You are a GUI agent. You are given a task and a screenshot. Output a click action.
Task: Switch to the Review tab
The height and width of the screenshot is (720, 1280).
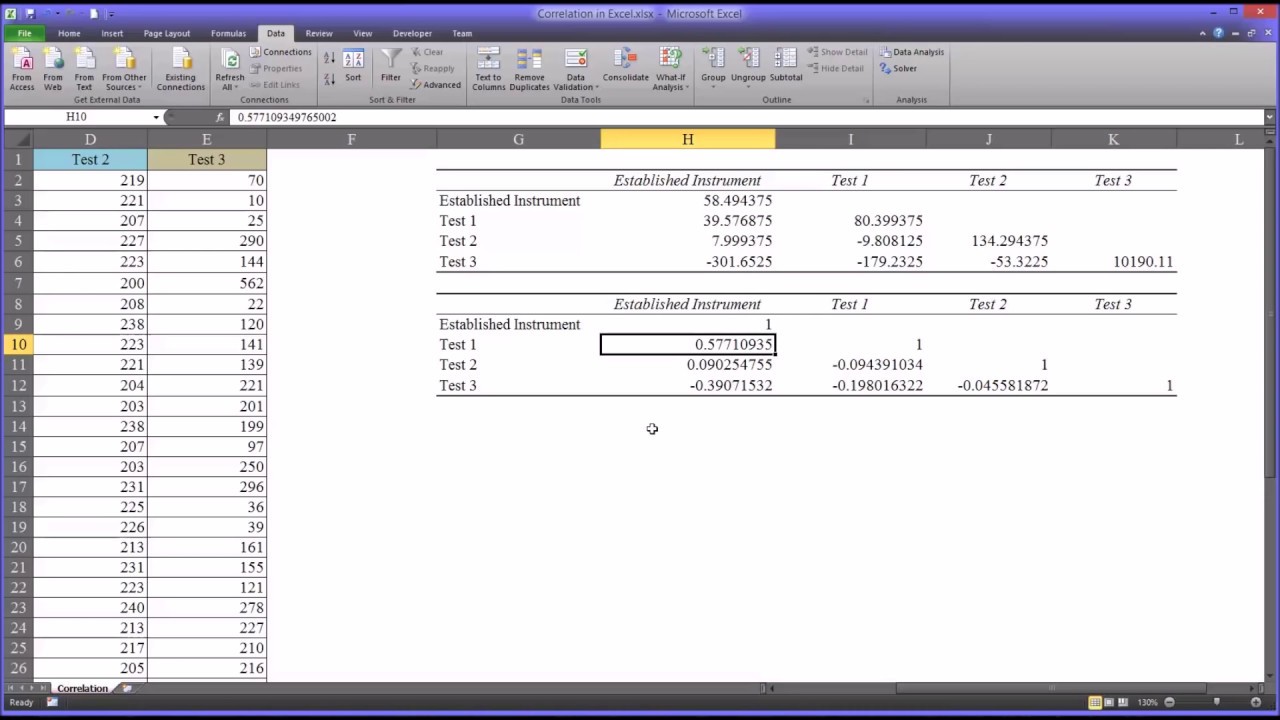point(319,33)
